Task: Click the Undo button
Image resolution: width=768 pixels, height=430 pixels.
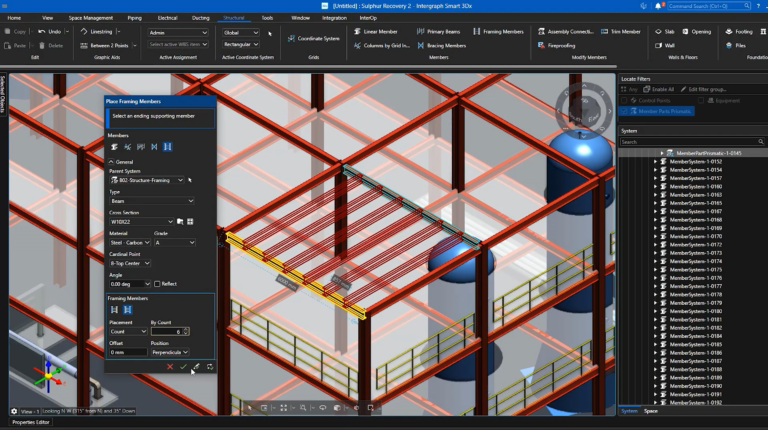Action: click(49, 31)
